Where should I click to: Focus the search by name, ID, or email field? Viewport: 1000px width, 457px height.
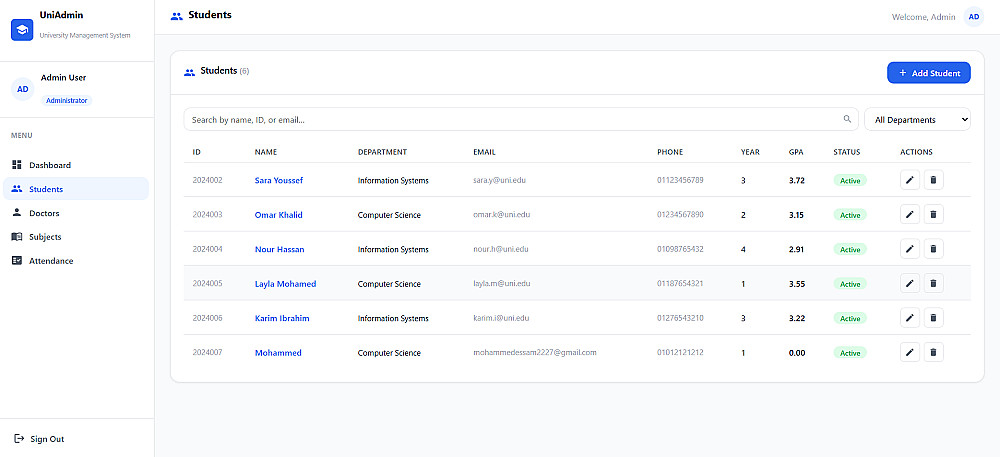(520, 119)
